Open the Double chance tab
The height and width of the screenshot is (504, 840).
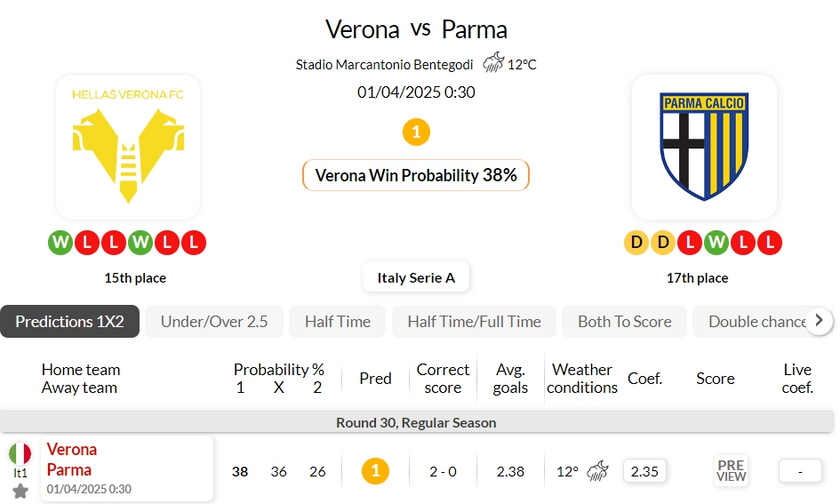pyautogui.click(x=756, y=321)
